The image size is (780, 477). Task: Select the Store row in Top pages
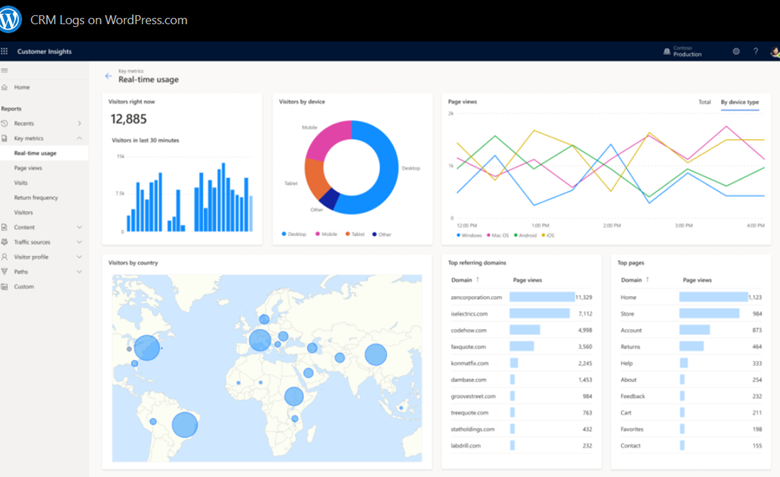[x=691, y=313]
